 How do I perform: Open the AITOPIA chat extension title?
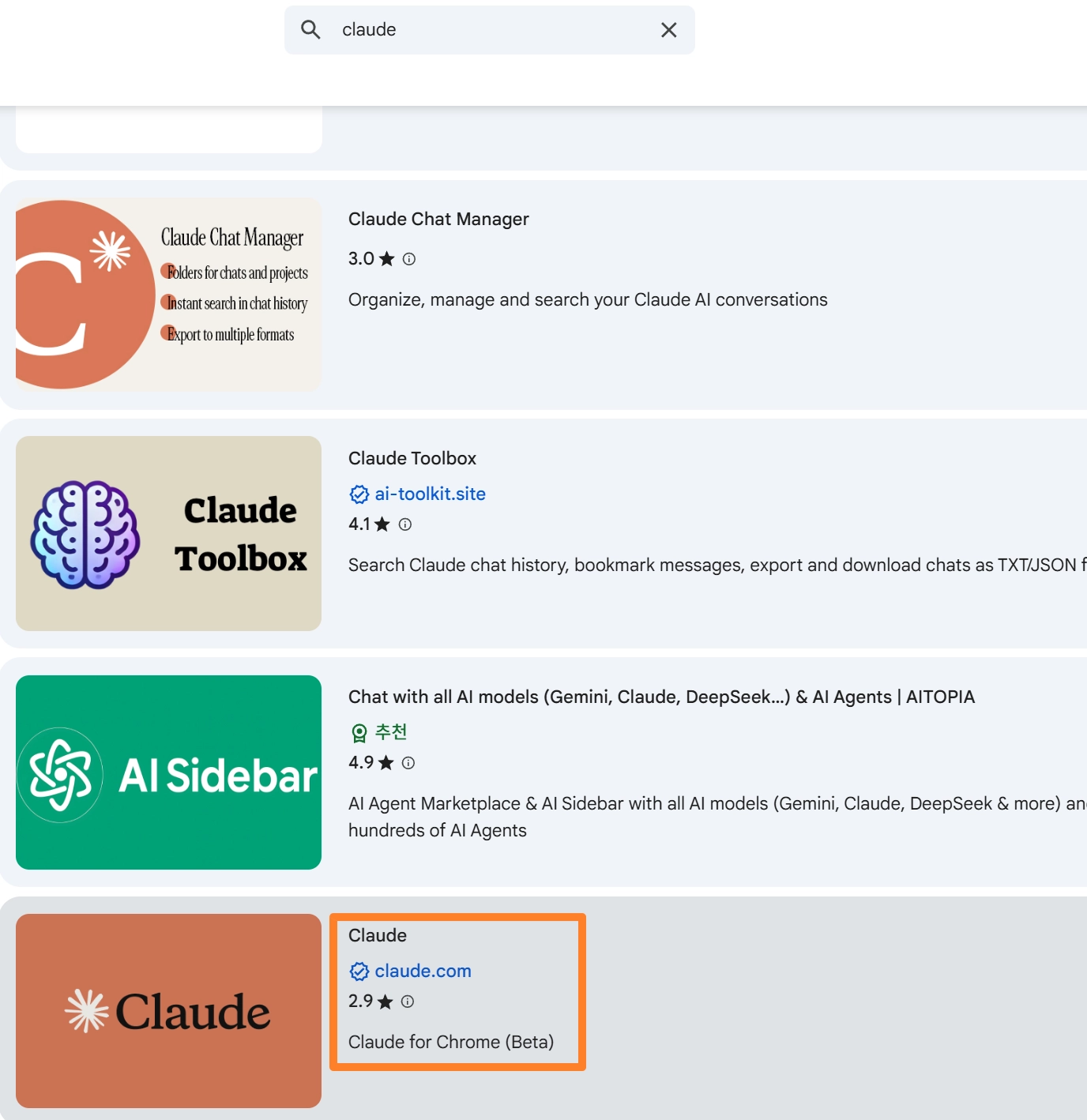tap(660, 697)
